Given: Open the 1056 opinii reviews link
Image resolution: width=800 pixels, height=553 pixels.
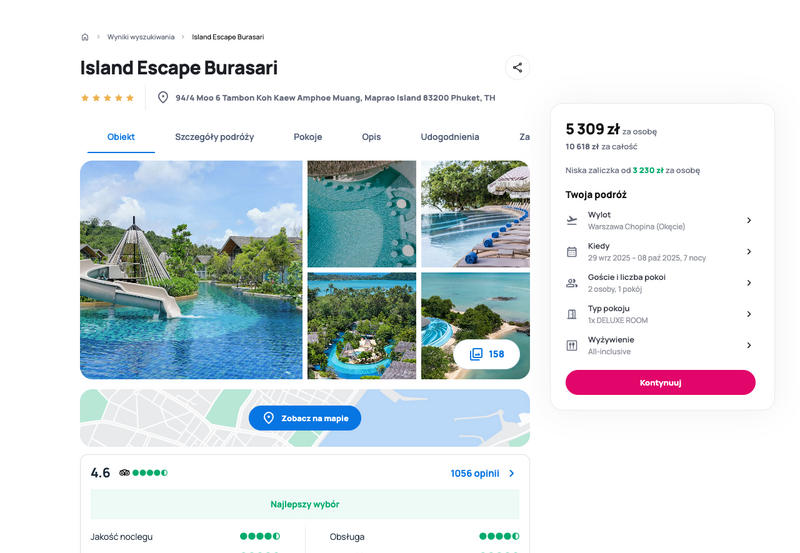Looking at the screenshot, I should (482, 473).
